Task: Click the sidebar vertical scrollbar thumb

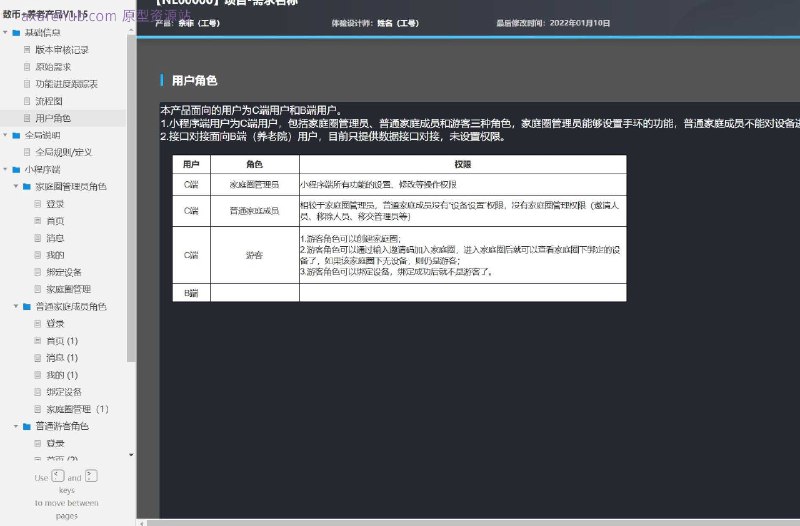Action: (131, 198)
